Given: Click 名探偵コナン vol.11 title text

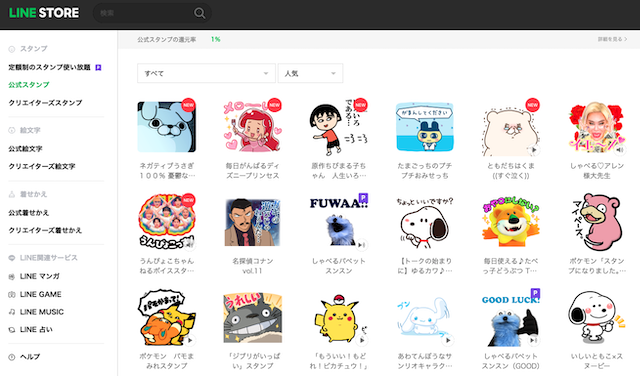Looking at the screenshot, I should [x=253, y=266].
